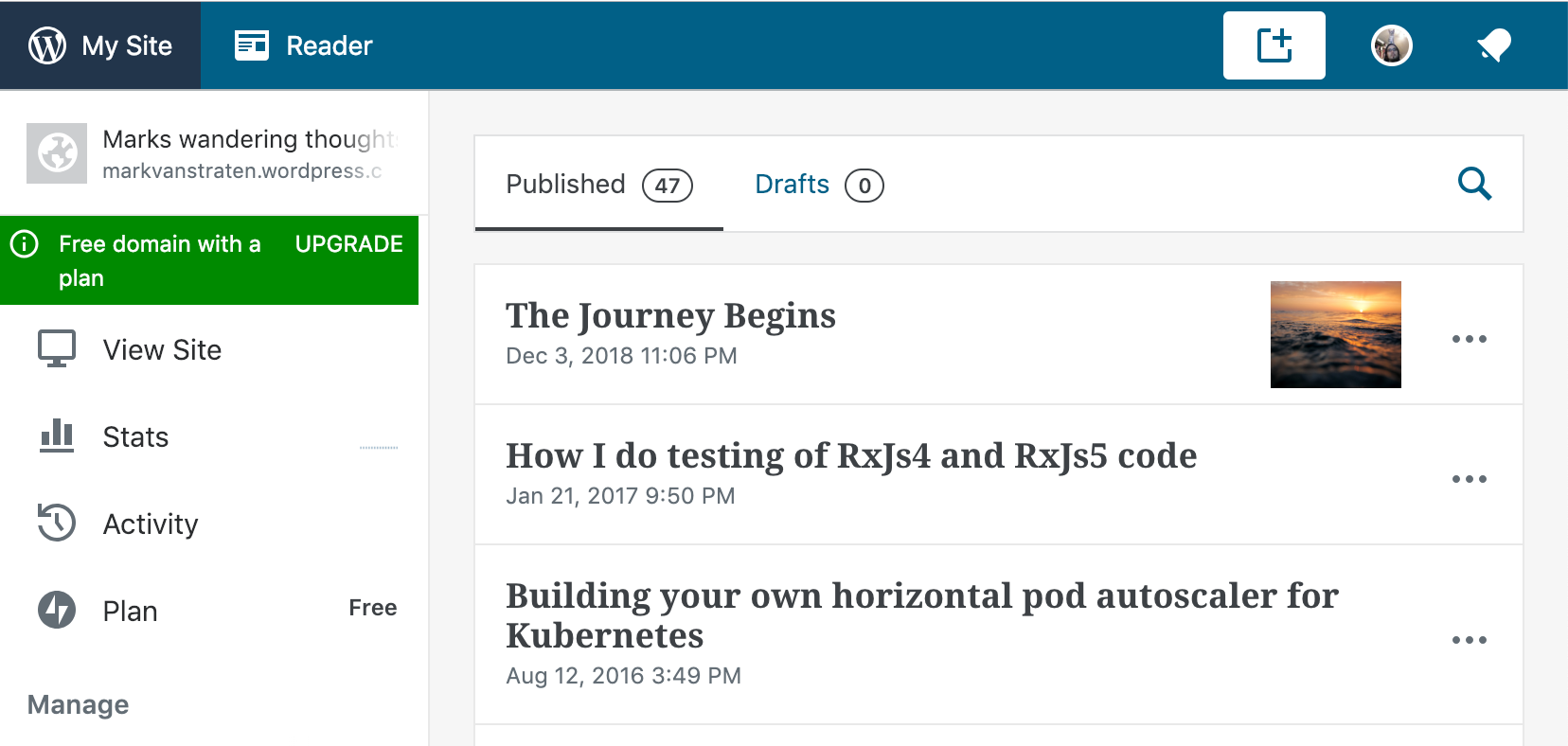Click the date Aug 12, 2016 3:49 PM
Screen dimensions: 1568x746
tap(623, 676)
